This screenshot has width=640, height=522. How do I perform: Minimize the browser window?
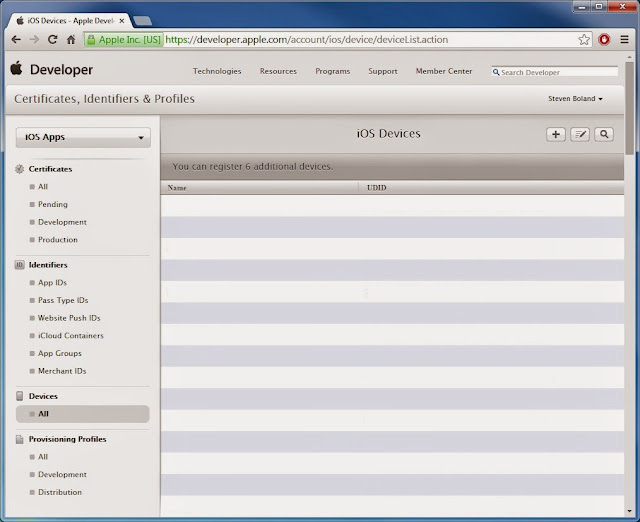582,7
